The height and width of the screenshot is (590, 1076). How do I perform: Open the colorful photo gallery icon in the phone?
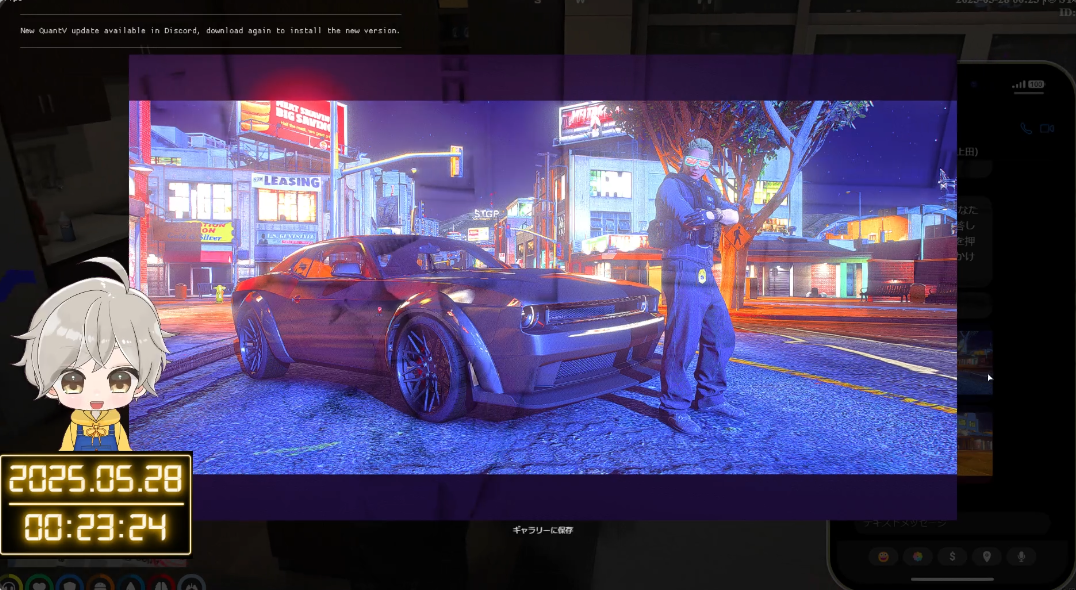[917, 556]
